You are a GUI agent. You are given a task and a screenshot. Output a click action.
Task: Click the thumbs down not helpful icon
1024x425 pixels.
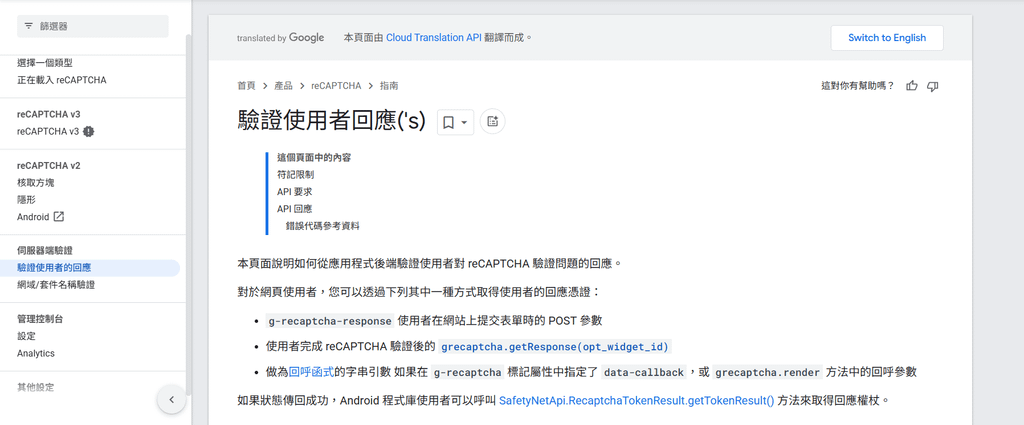[x=933, y=86]
